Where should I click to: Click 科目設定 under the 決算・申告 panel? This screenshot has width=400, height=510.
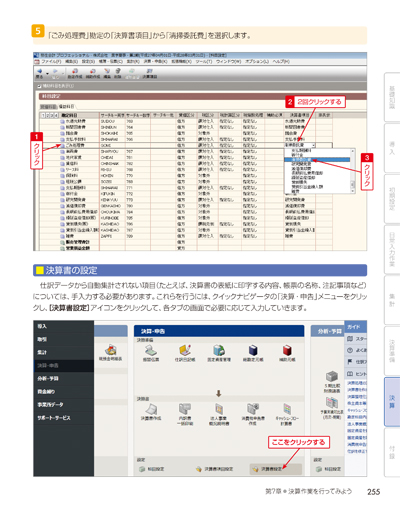152,469
